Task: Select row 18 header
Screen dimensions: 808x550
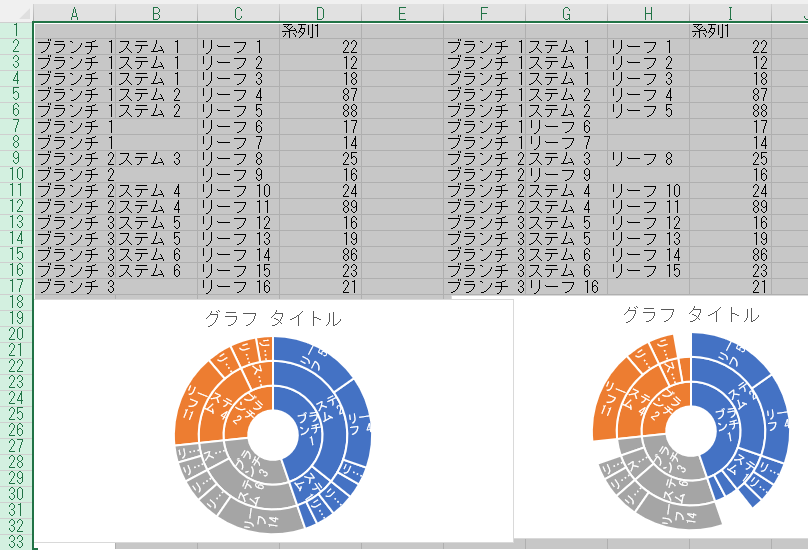Action: [x=16, y=302]
